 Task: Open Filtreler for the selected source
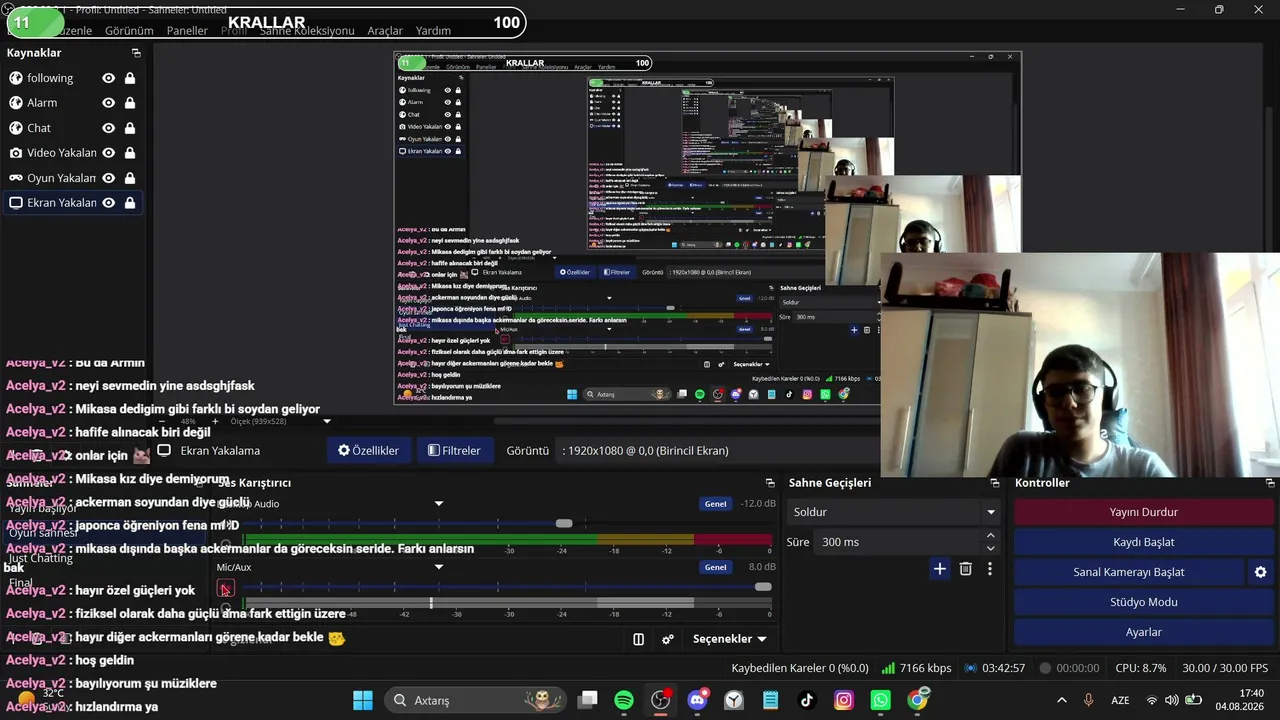[454, 451]
